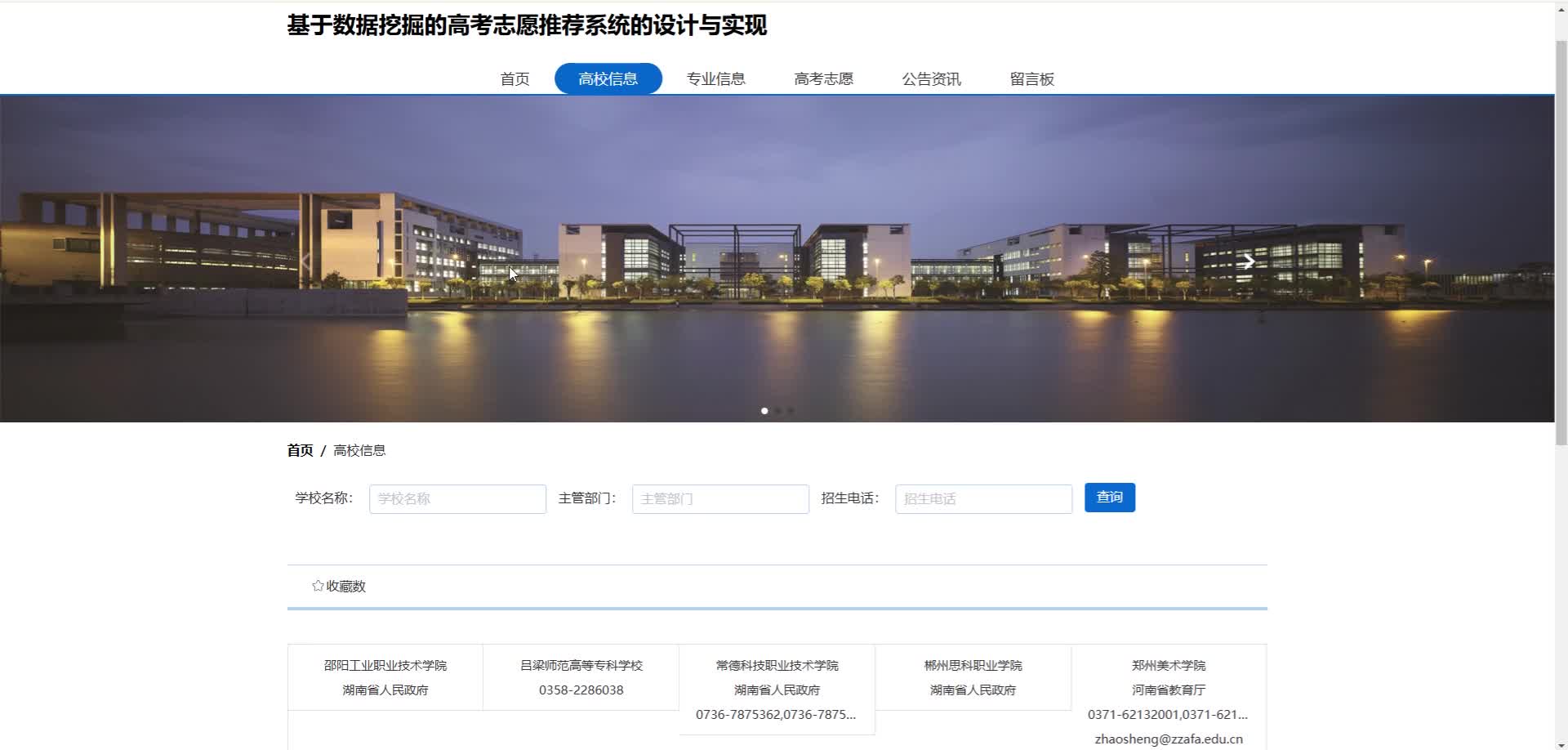The height and width of the screenshot is (750, 1568).
Task: Click the page title heading link
Action: (528, 25)
